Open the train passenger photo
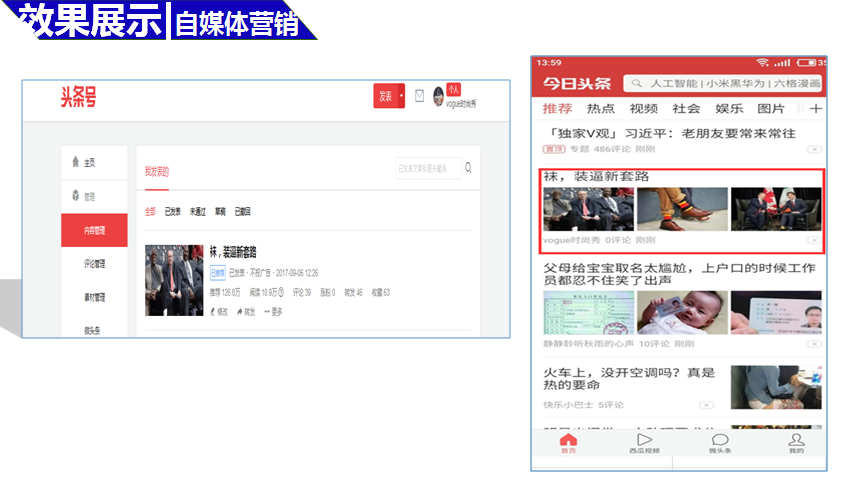The image size is (848, 478). (776, 387)
